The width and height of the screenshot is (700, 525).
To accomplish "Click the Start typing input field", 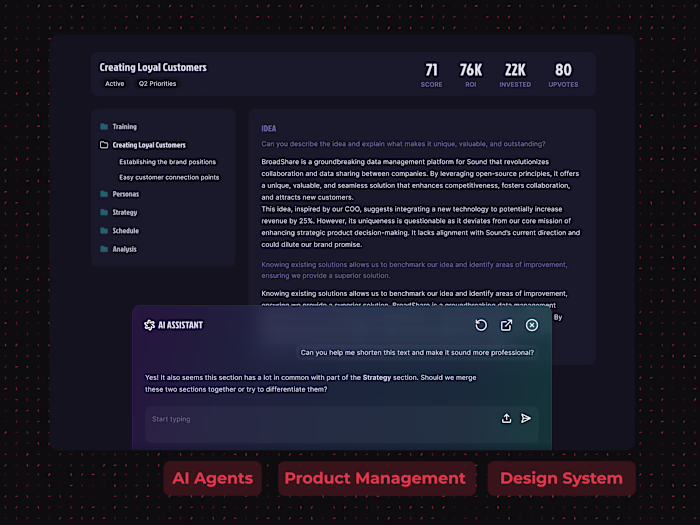I will click(342, 424).
